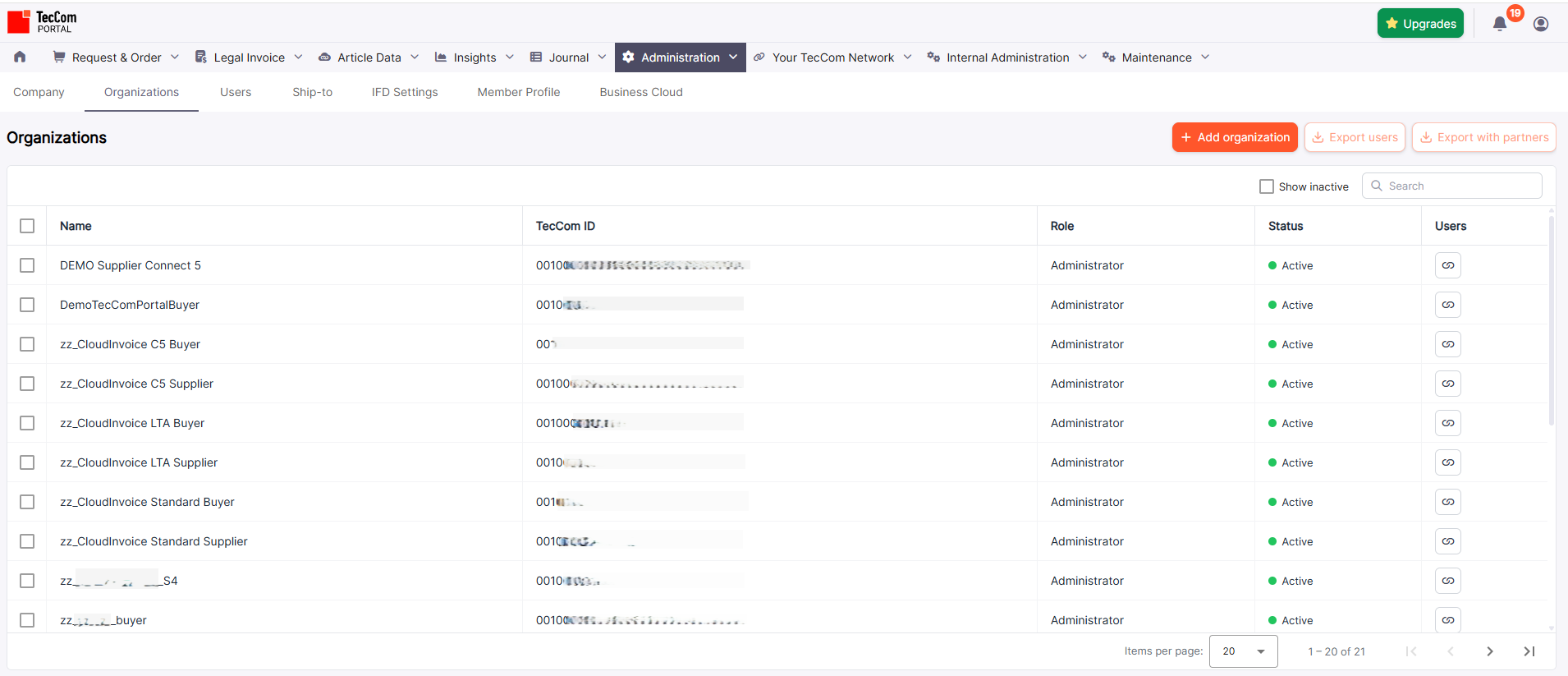The image size is (1568, 676).
Task: Toggle the Show inactive checkbox
Action: click(x=1267, y=186)
